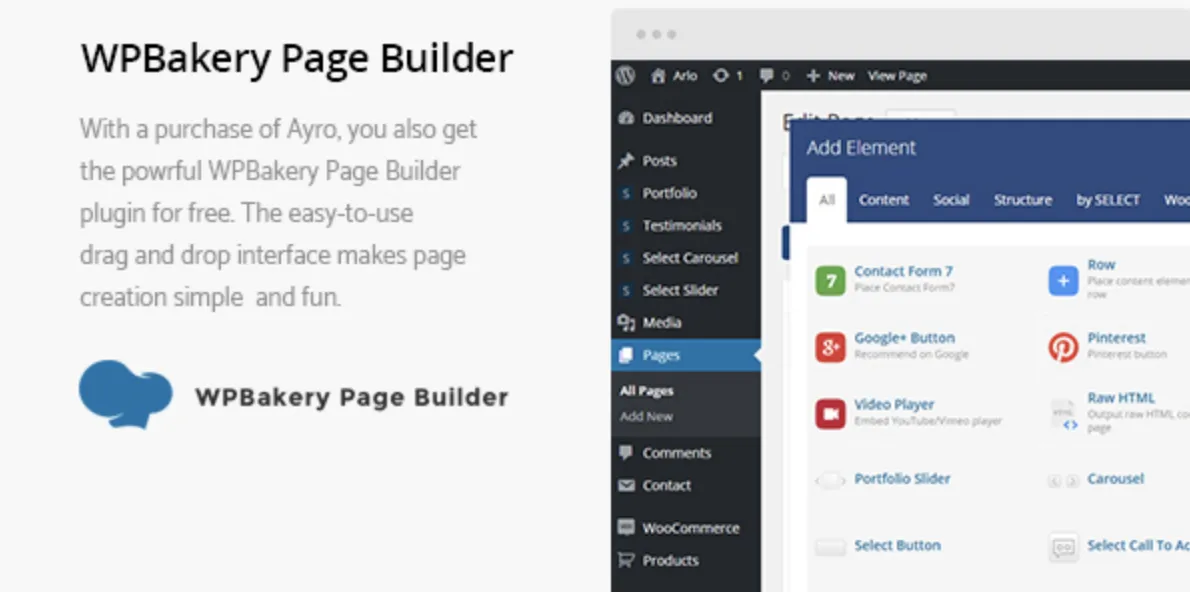
Task: Add the Select Button element
Action: pyautogui.click(x=897, y=546)
